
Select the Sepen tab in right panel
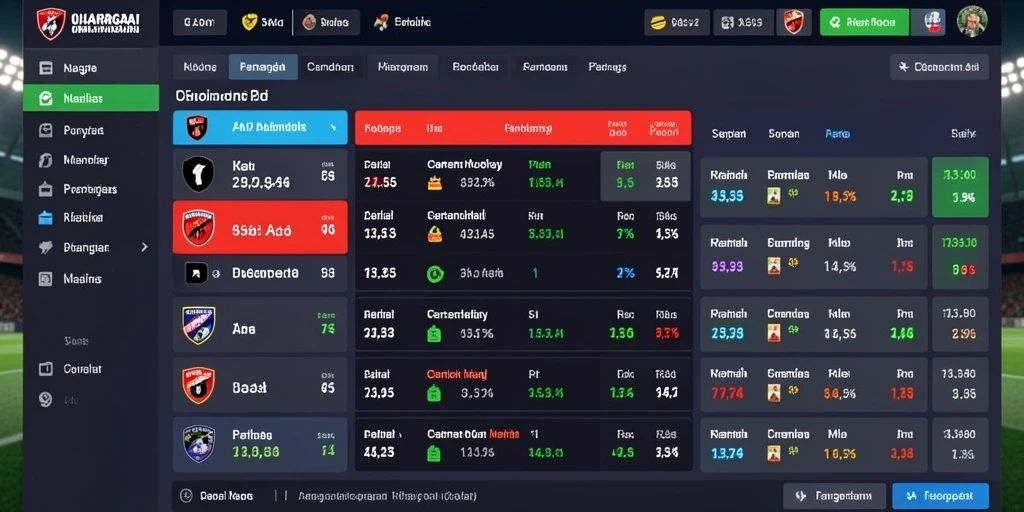(x=729, y=134)
